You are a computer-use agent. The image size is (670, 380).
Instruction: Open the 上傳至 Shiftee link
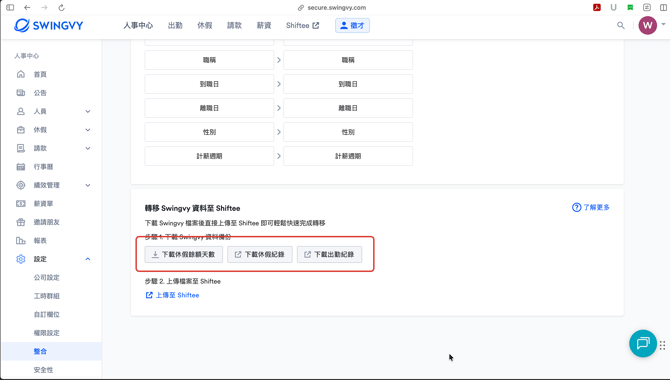click(x=172, y=295)
